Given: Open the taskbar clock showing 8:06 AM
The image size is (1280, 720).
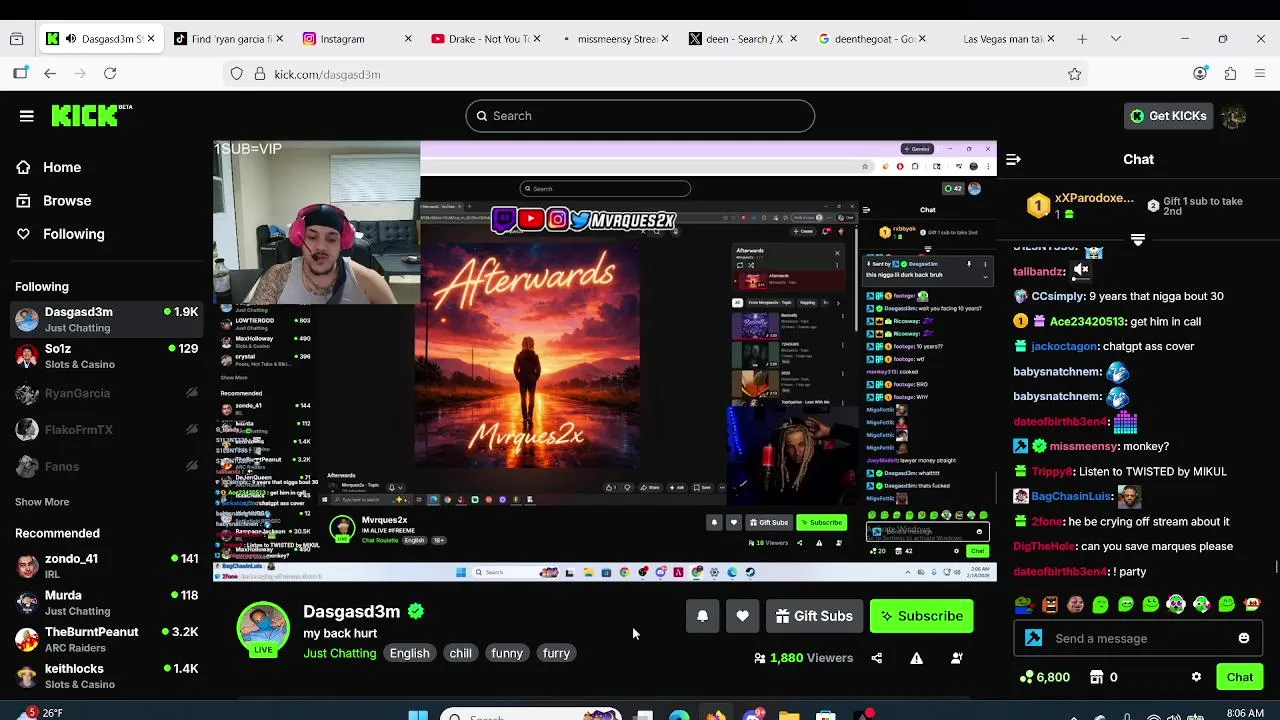Looking at the screenshot, I should click(x=1244, y=713).
